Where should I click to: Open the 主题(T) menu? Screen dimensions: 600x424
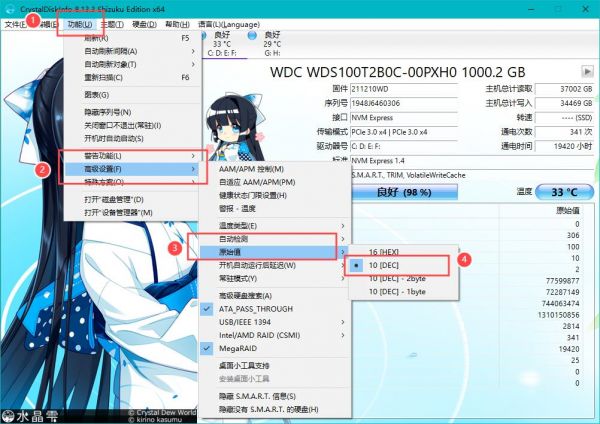(x=112, y=24)
